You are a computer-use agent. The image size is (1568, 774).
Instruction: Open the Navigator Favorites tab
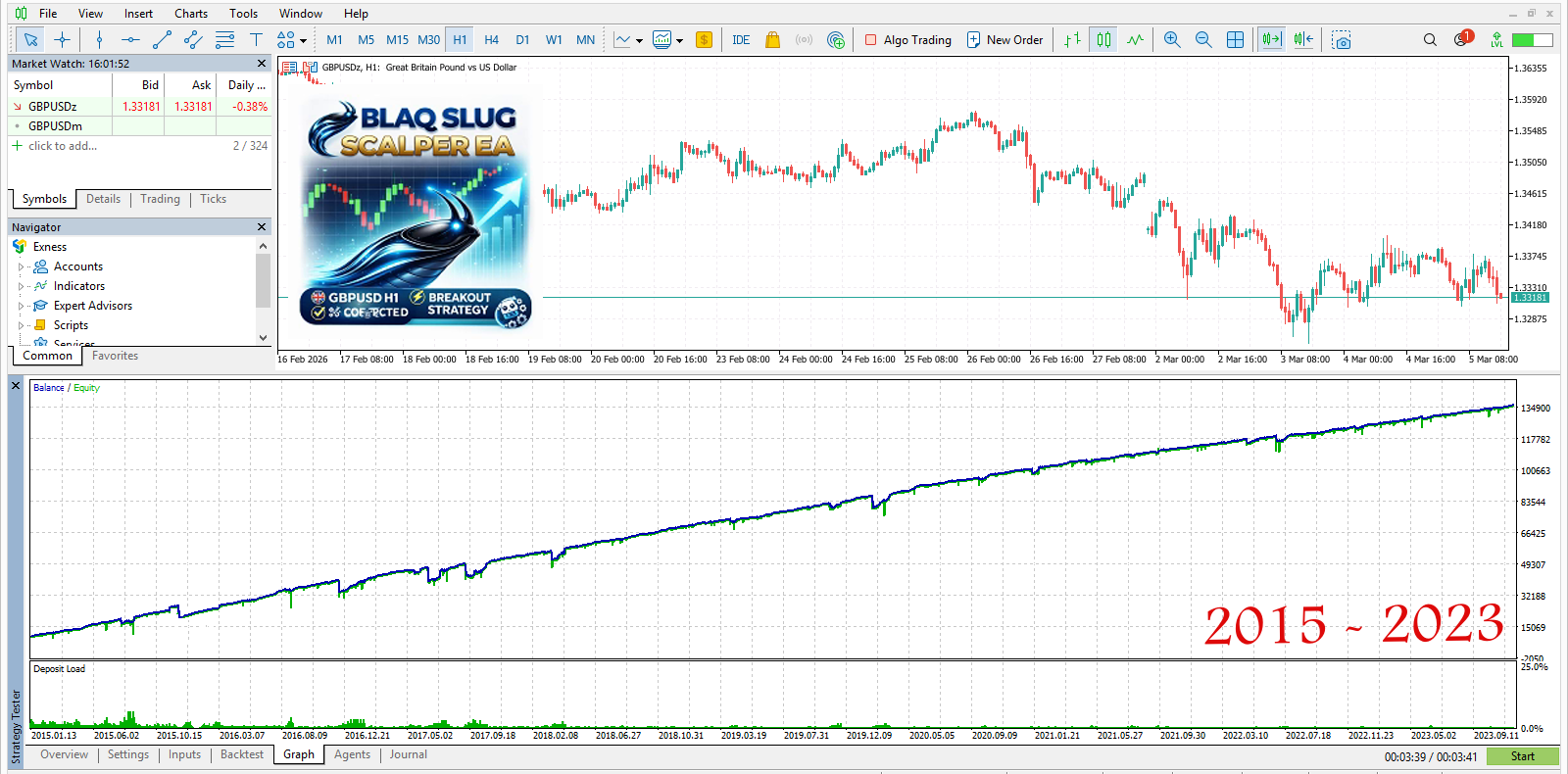click(115, 356)
